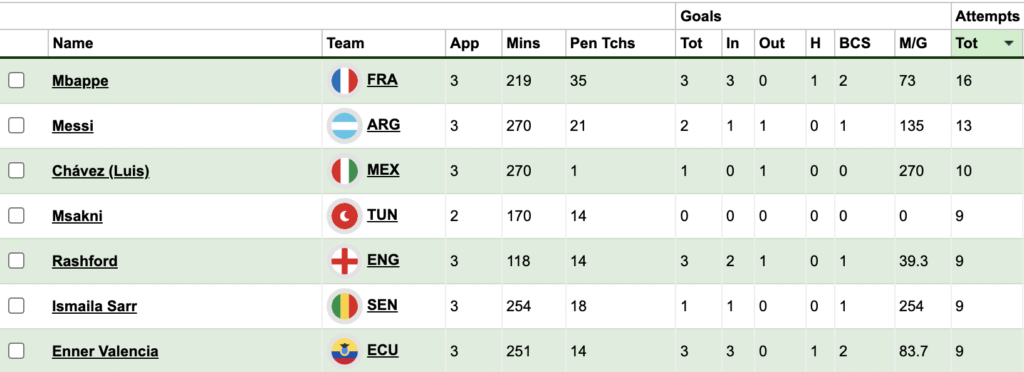The image size is (1024, 372).
Task: Click the France flag icon
Action: 344,81
